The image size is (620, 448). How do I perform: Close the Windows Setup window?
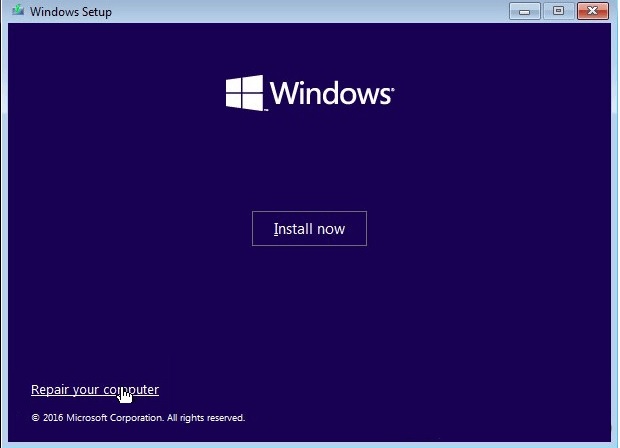coord(592,11)
